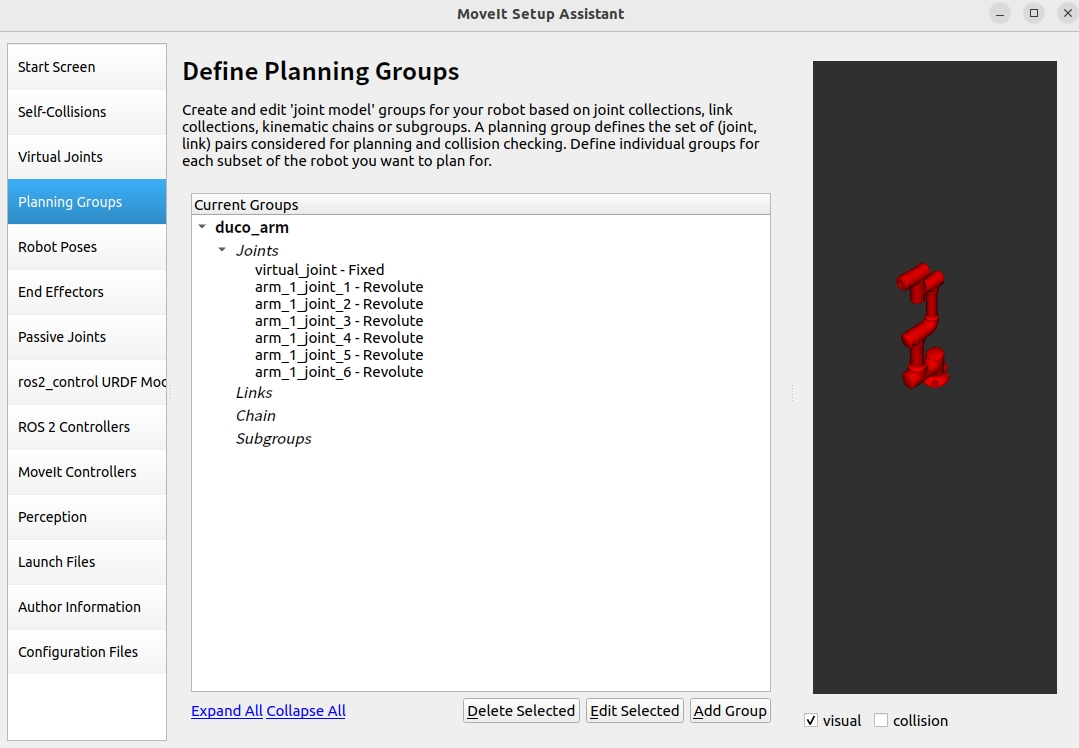Click Edit Selected button
The height and width of the screenshot is (748, 1079).
634,711
